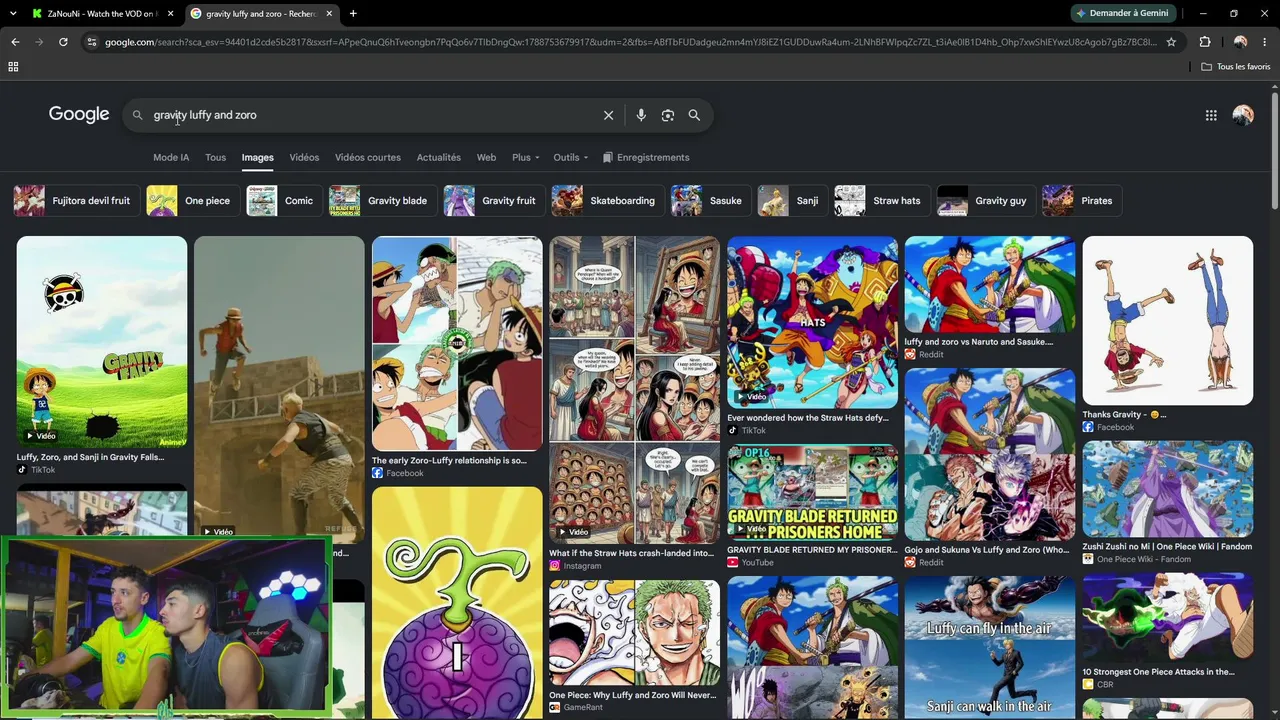Image resolution: width=1280 pixels, height=720 pixels.
Task: Click the Demander à Gemini button
Action: 1122,13
